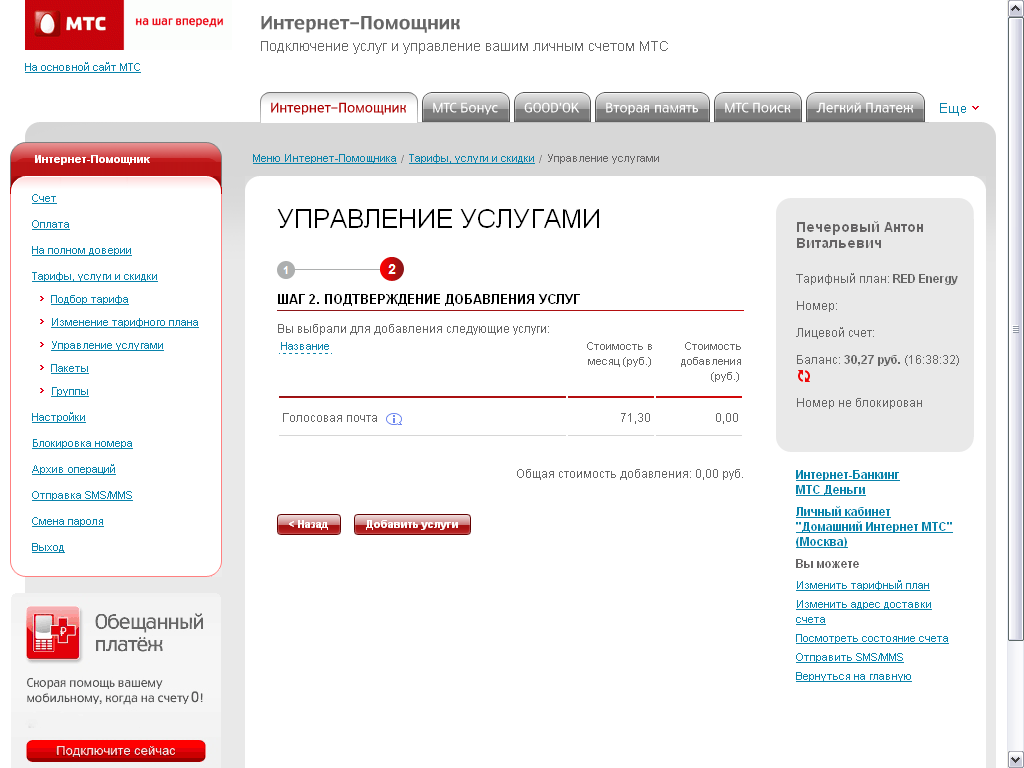Click the MTS logo

tap(74, 24)
